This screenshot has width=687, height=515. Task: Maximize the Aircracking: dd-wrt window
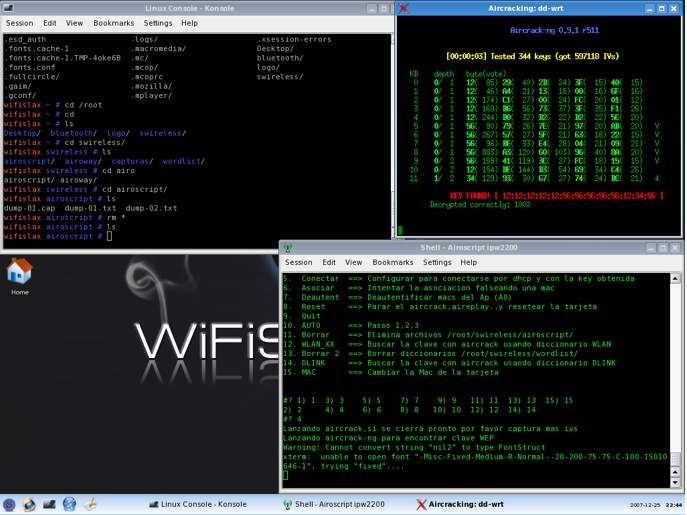pyautogui.click(x=662, y=8)
